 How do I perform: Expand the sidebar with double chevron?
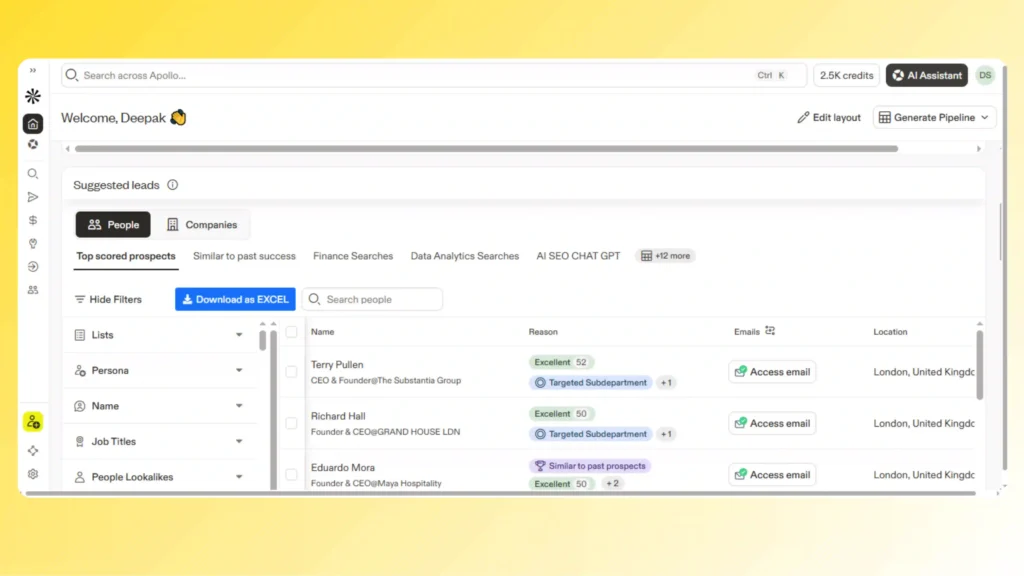[x=33, y=71]
